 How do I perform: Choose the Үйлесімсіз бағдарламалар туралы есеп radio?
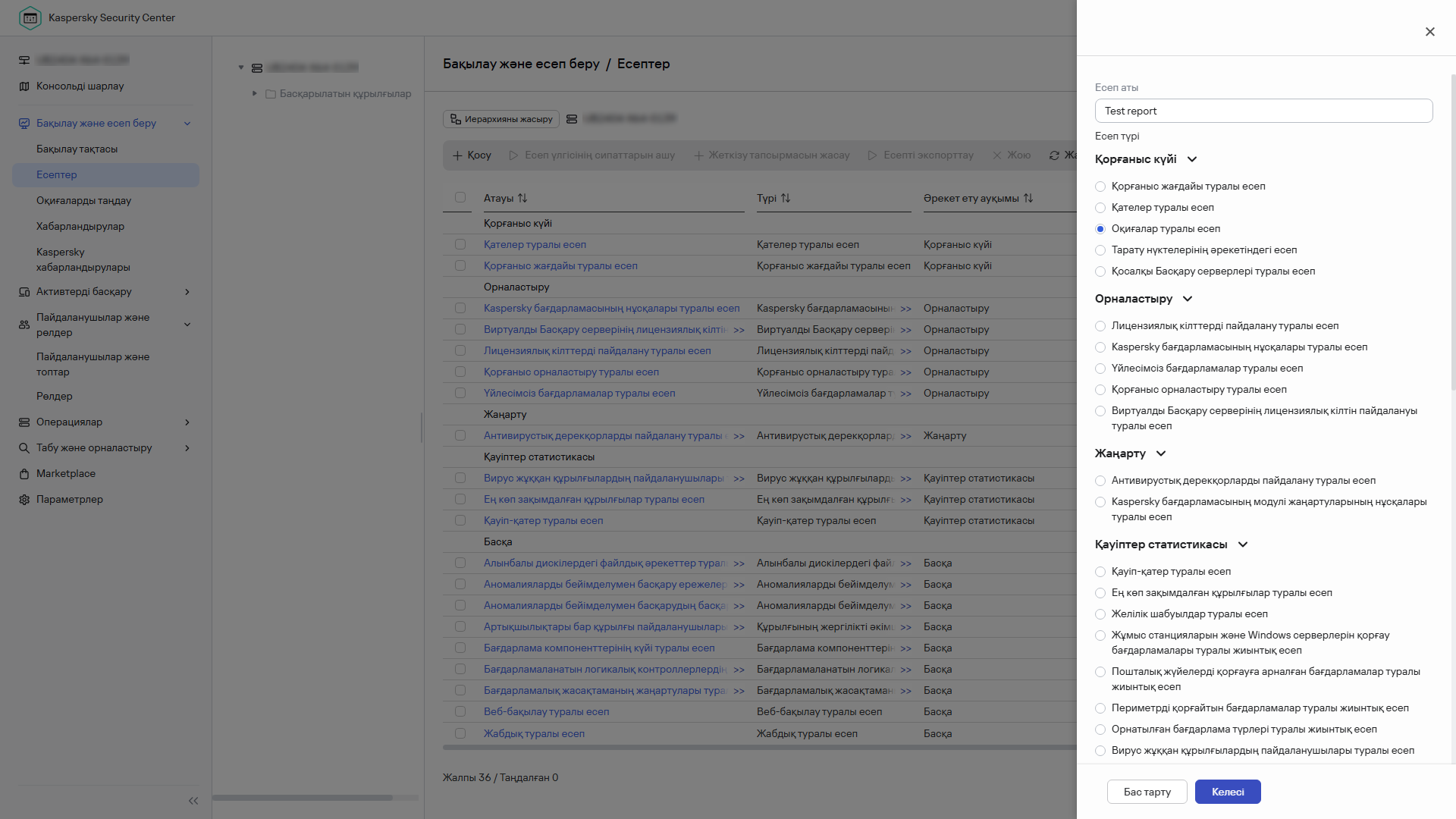click(x=1100, y=369)
